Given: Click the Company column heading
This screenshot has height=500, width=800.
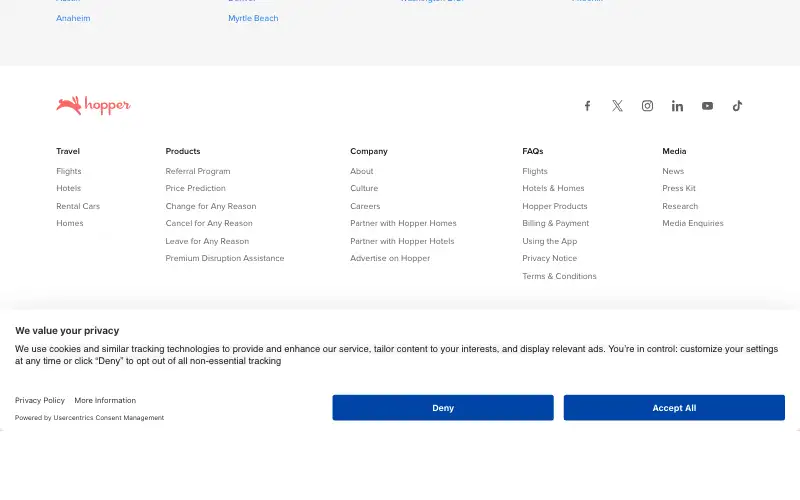Looking at the screenshot, I should pyautogui.click(x=369, y=151).
